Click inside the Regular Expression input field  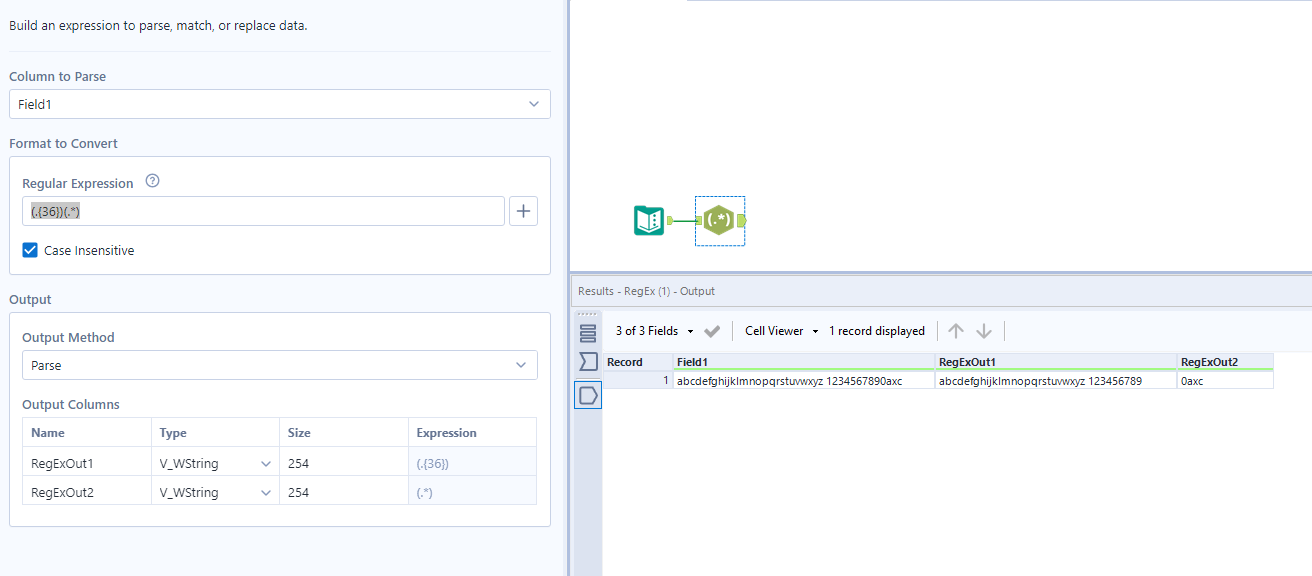point(260,210)
